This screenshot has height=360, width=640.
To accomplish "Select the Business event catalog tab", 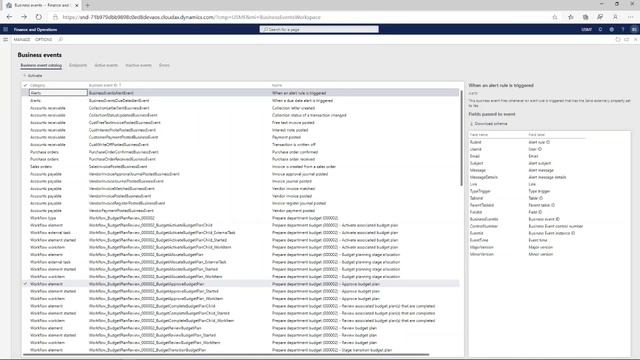I will point(41,65).
